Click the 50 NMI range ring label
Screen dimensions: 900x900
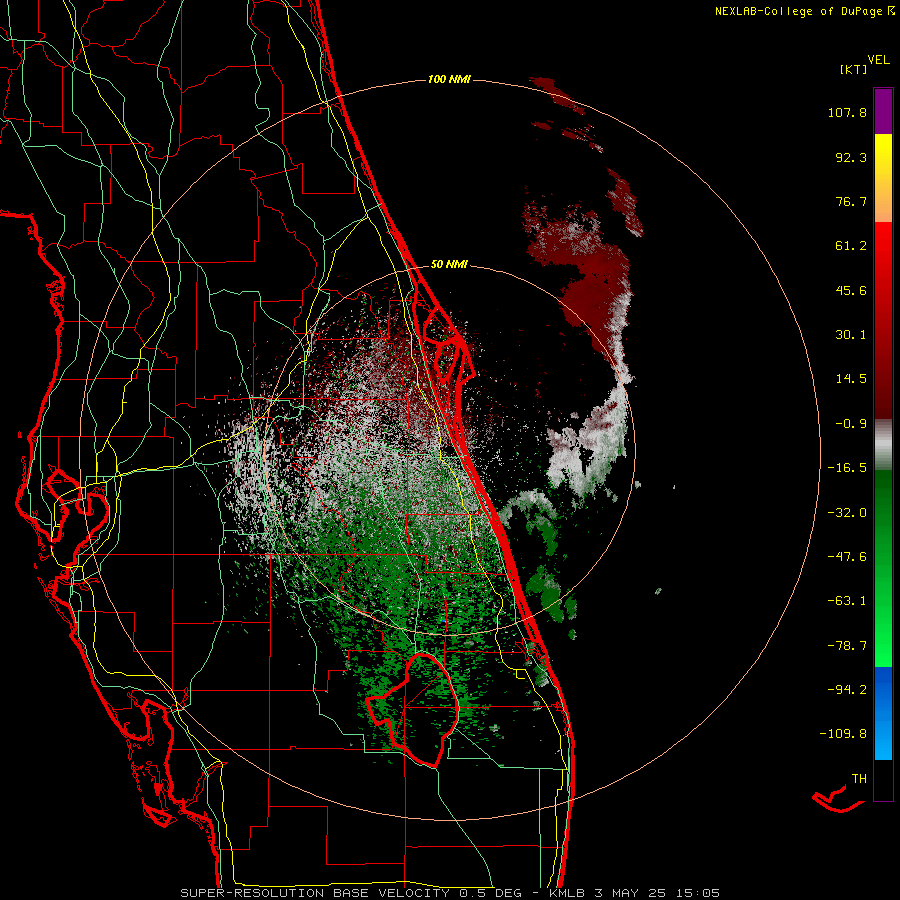click(x=449, y=265)
